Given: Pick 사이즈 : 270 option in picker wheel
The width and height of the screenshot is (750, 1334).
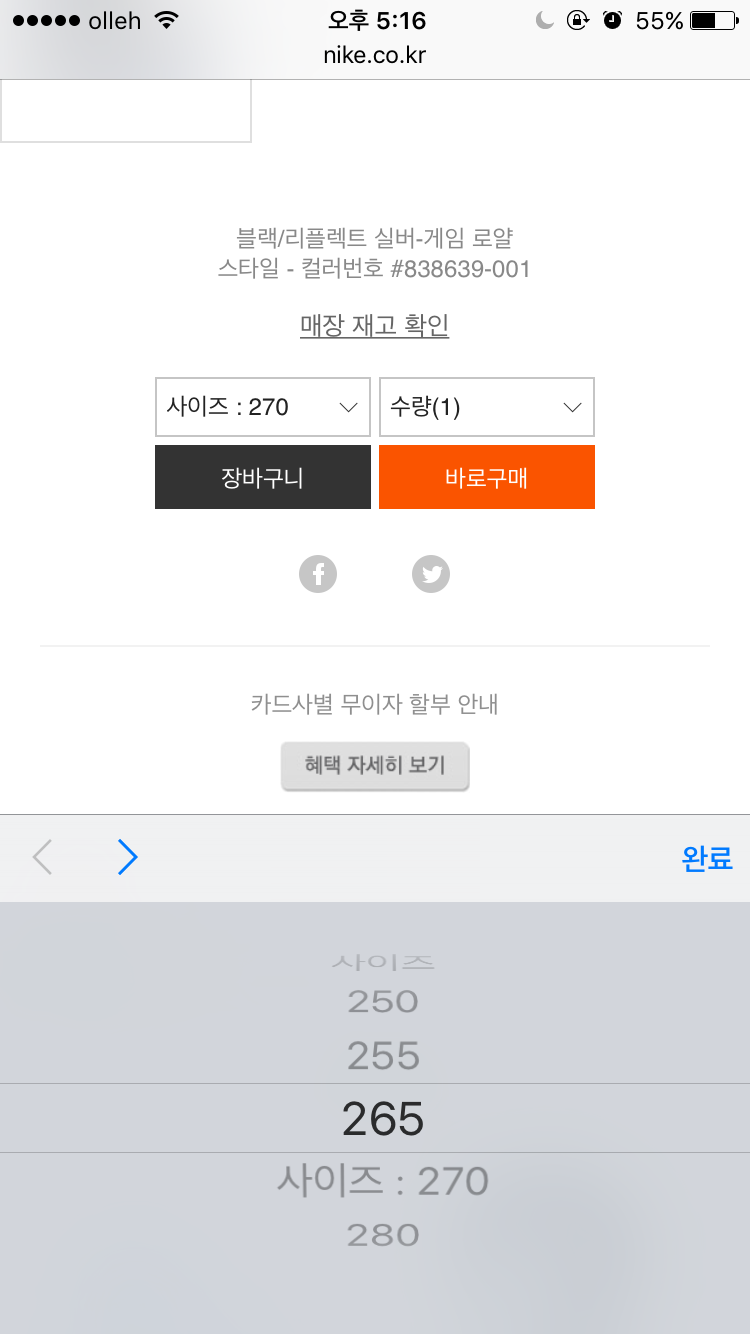Looking at the screenshot, I should 383,1181.
